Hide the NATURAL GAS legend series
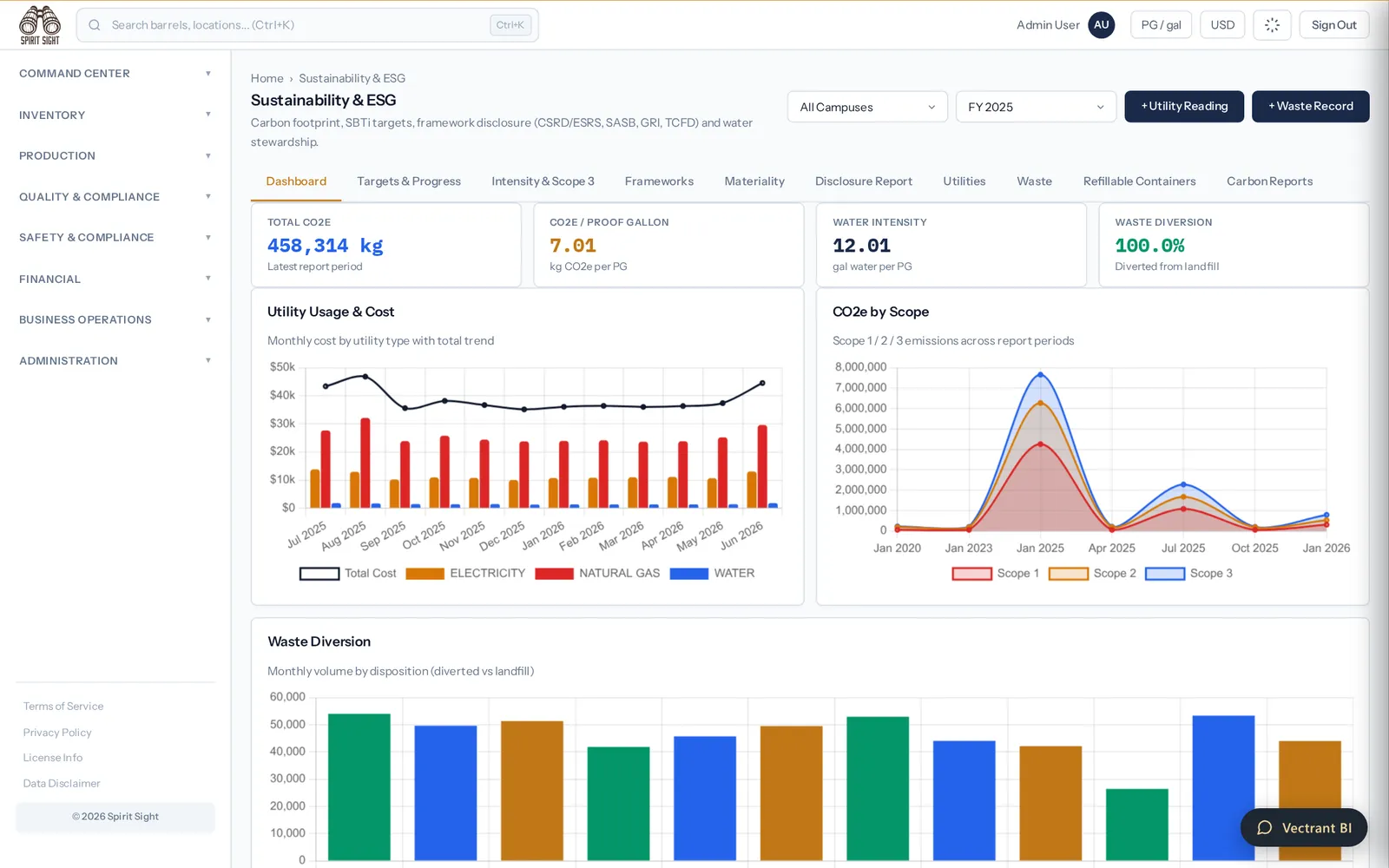1389x868 pixels. (597, 574)
